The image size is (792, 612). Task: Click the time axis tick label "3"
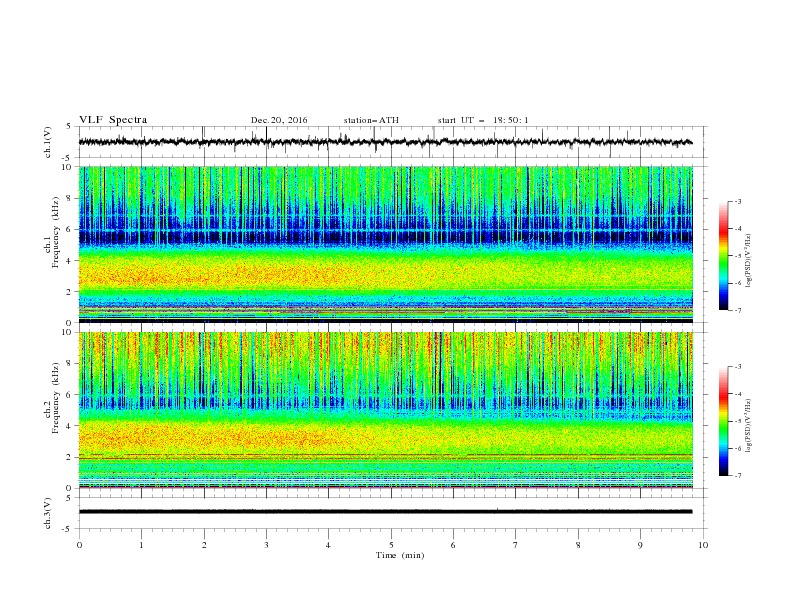(x=266, y=545)
